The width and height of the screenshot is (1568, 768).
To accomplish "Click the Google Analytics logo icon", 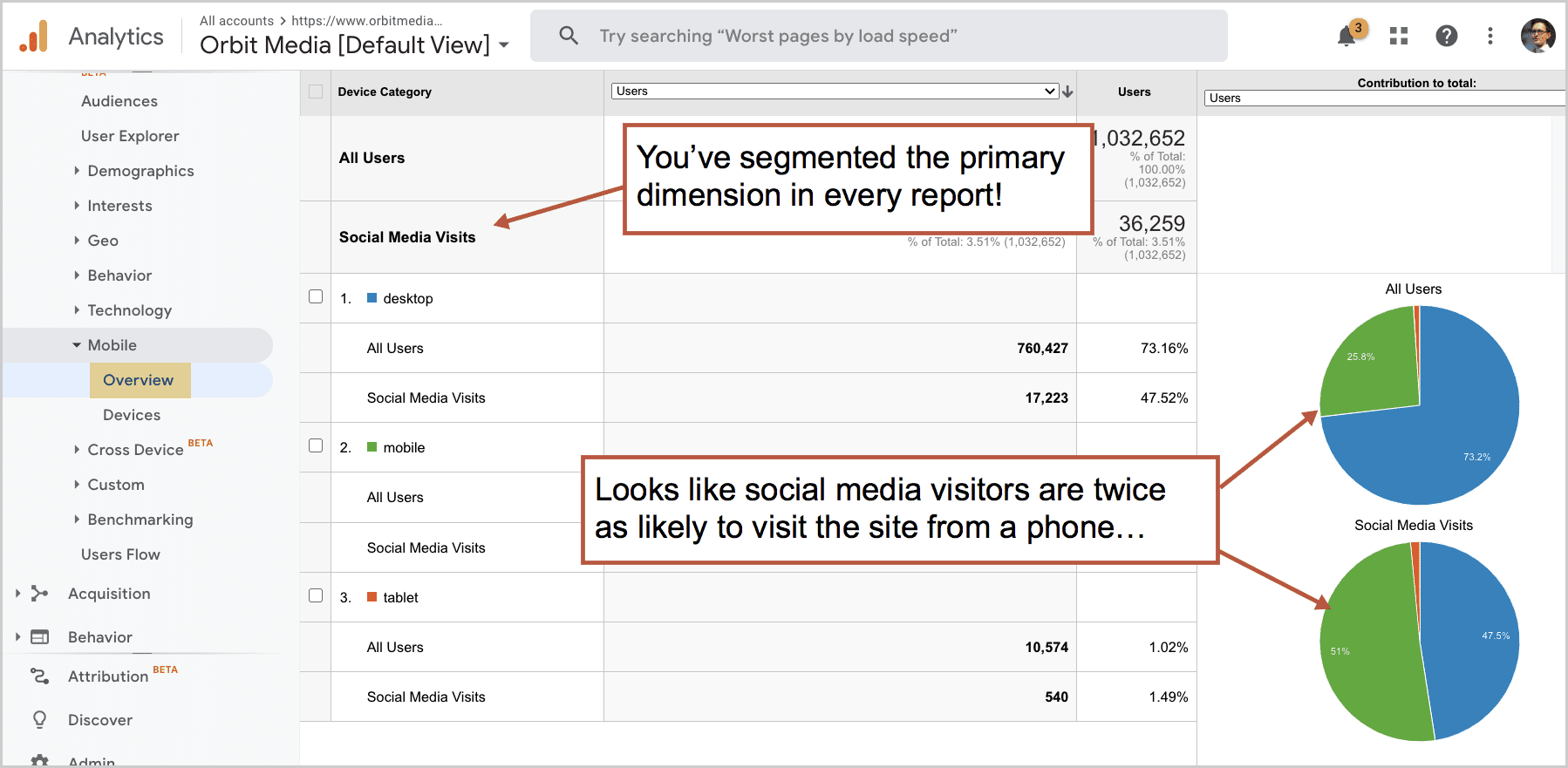I will [34, 37].
